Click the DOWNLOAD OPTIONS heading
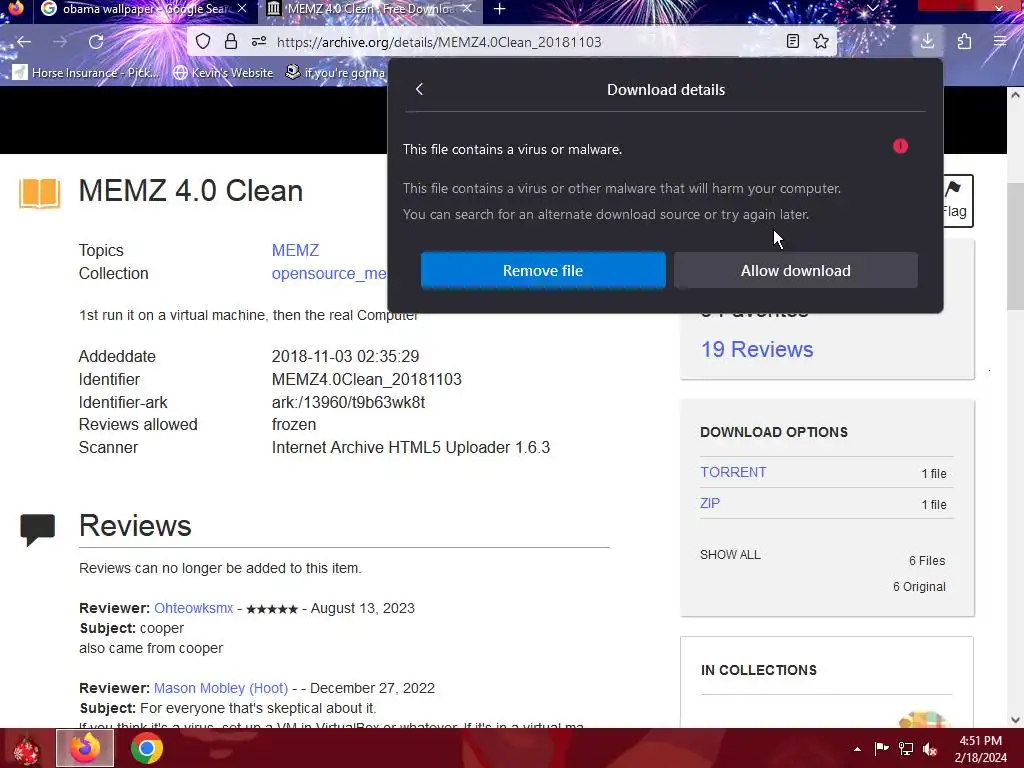 pyautogui.click(x=774, y=432)
